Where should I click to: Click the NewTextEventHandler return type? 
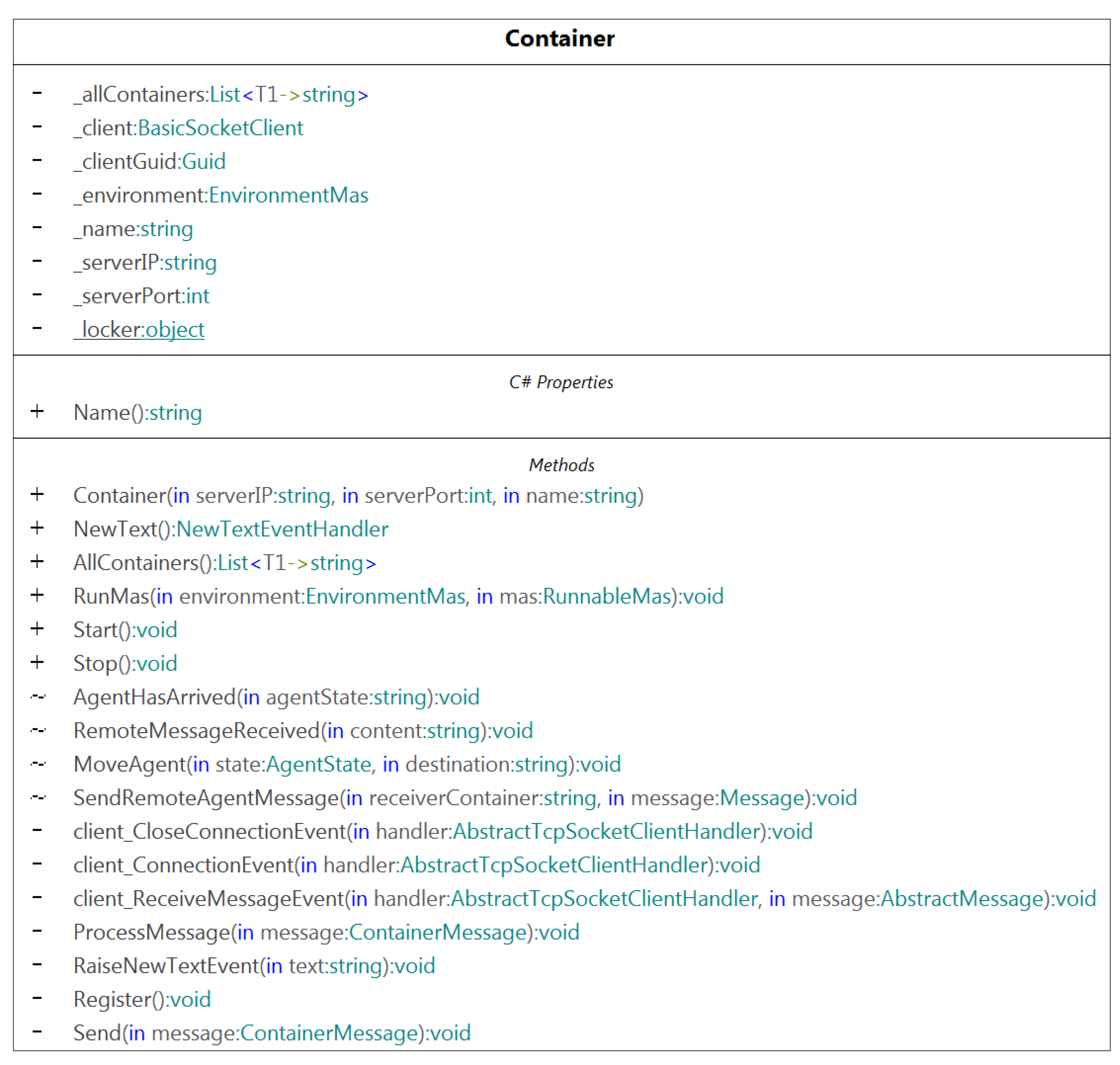point(282,529)
